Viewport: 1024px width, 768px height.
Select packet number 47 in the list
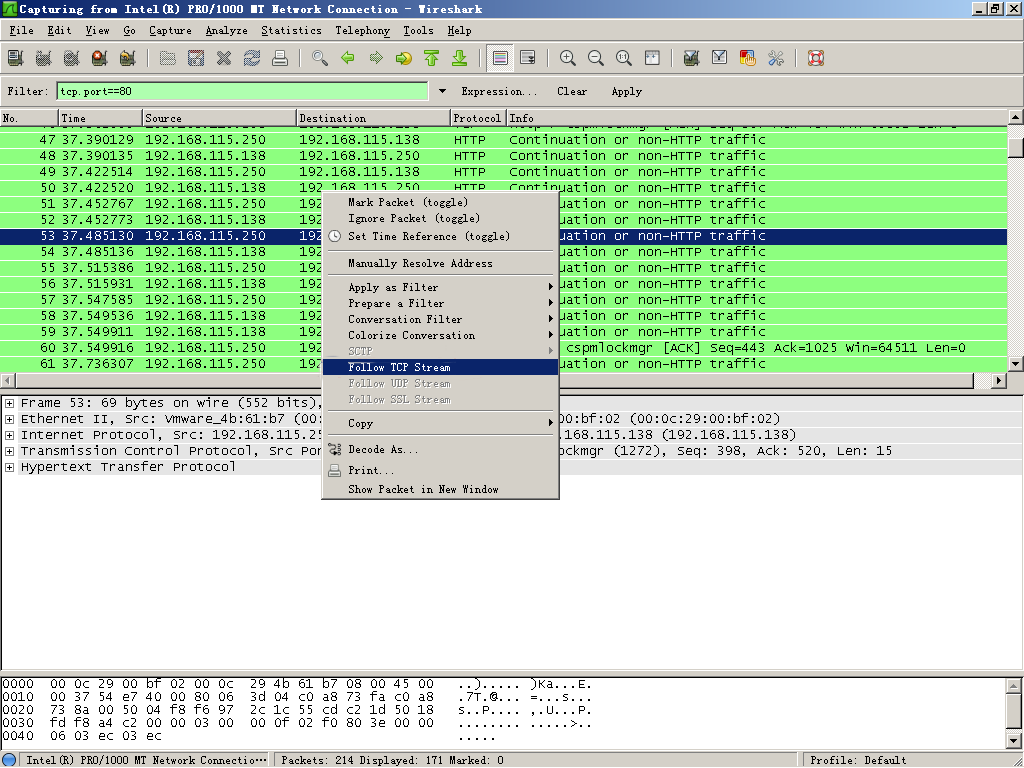click(504, 140)
